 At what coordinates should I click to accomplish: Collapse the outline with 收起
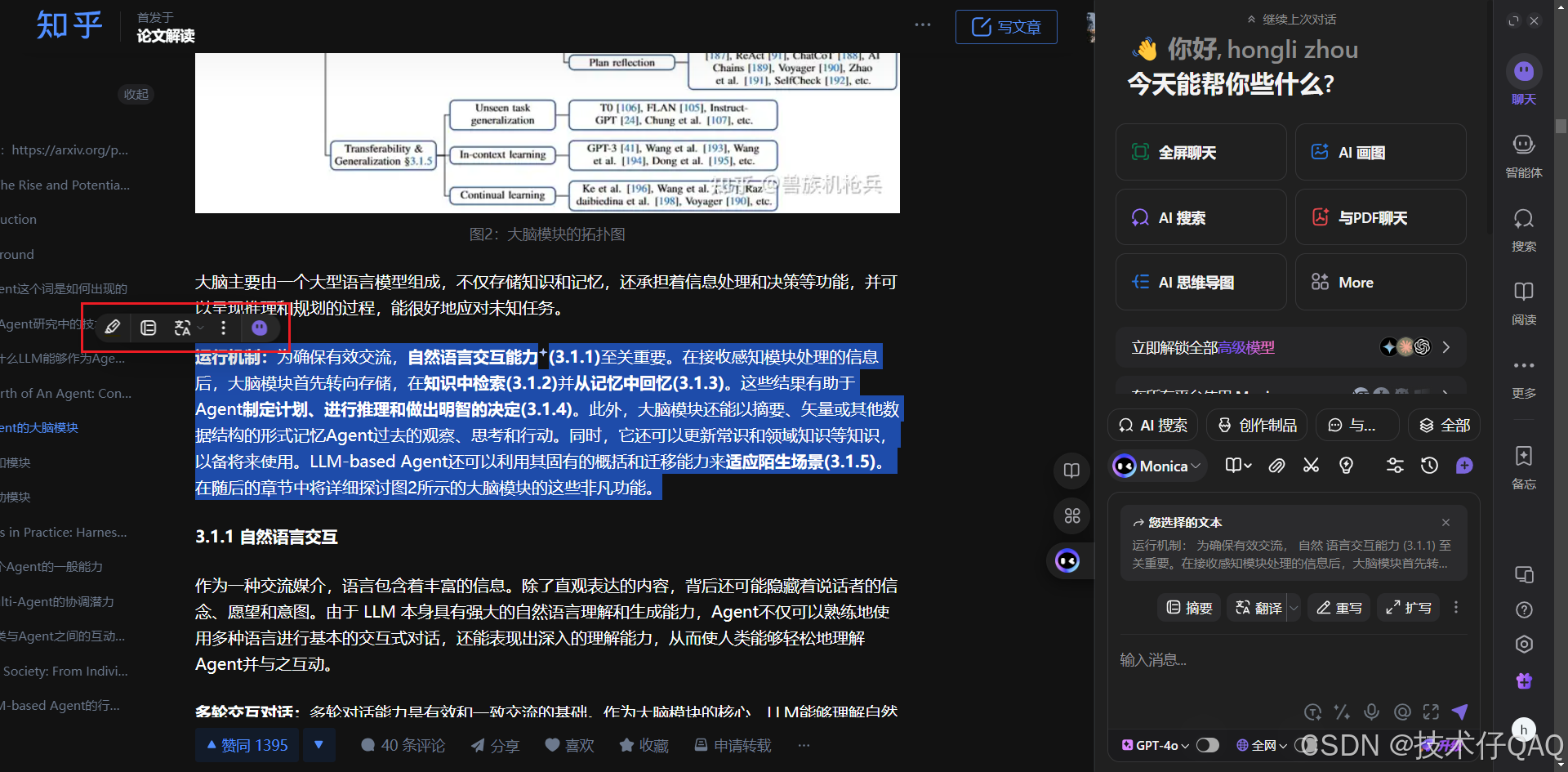click(136, 94)
